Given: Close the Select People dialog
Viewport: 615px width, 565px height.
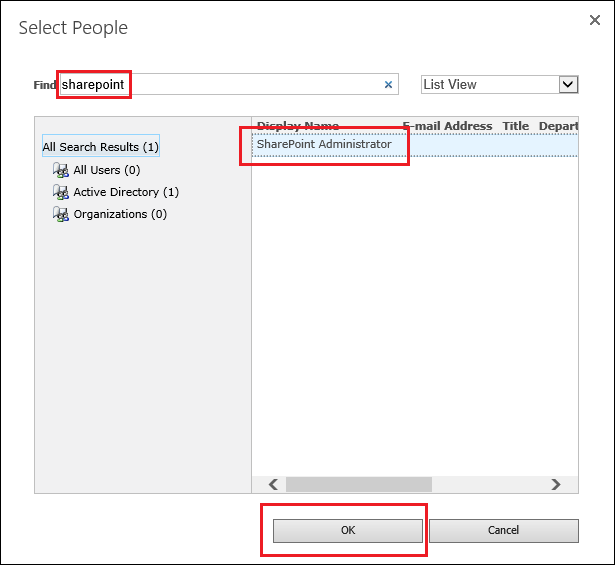Looking at the screenshot, I should coord(595,20).
